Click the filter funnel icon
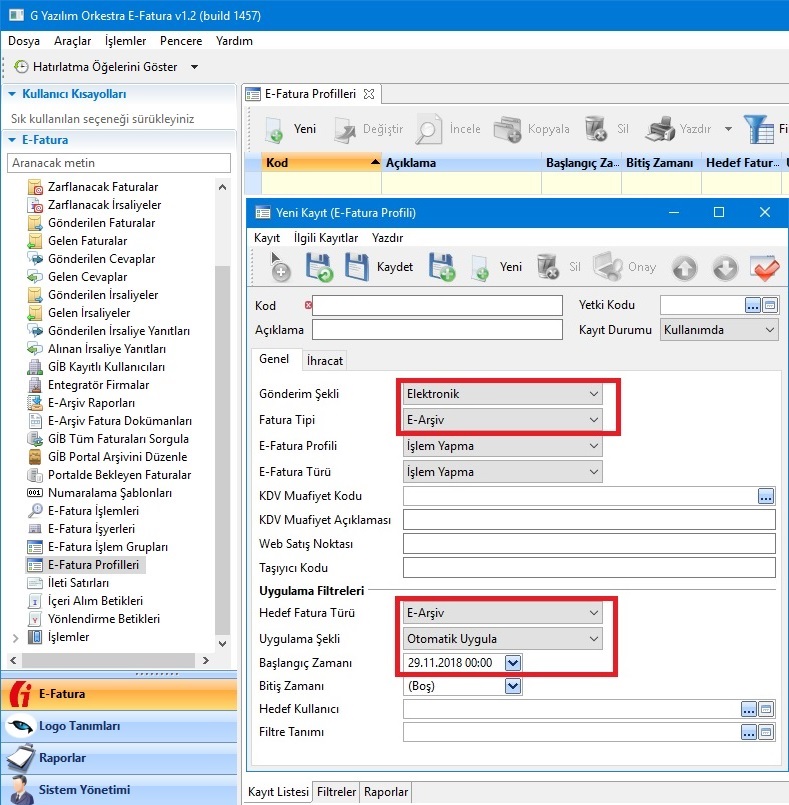The image size is (789, 805). [x=759, y=129]
